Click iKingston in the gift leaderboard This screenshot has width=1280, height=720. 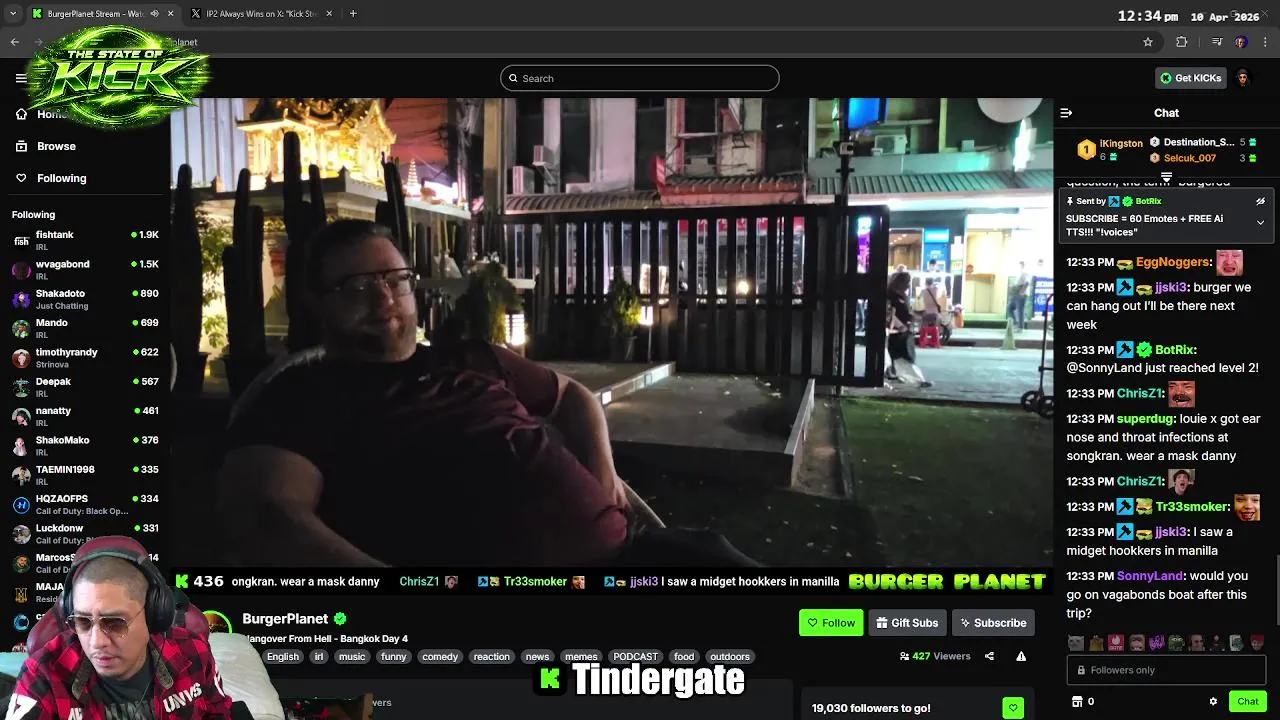pyautogui.click(x=1121, y=143)
